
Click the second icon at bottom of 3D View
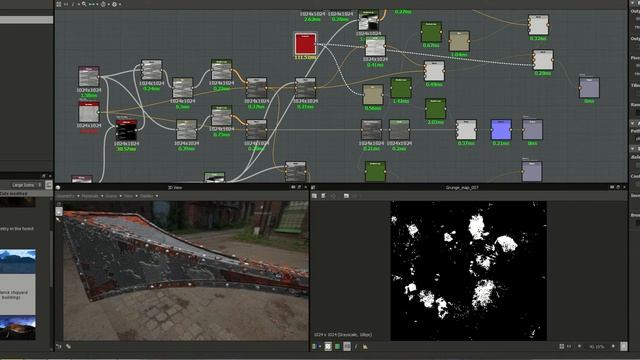click(x=68, y=346)
